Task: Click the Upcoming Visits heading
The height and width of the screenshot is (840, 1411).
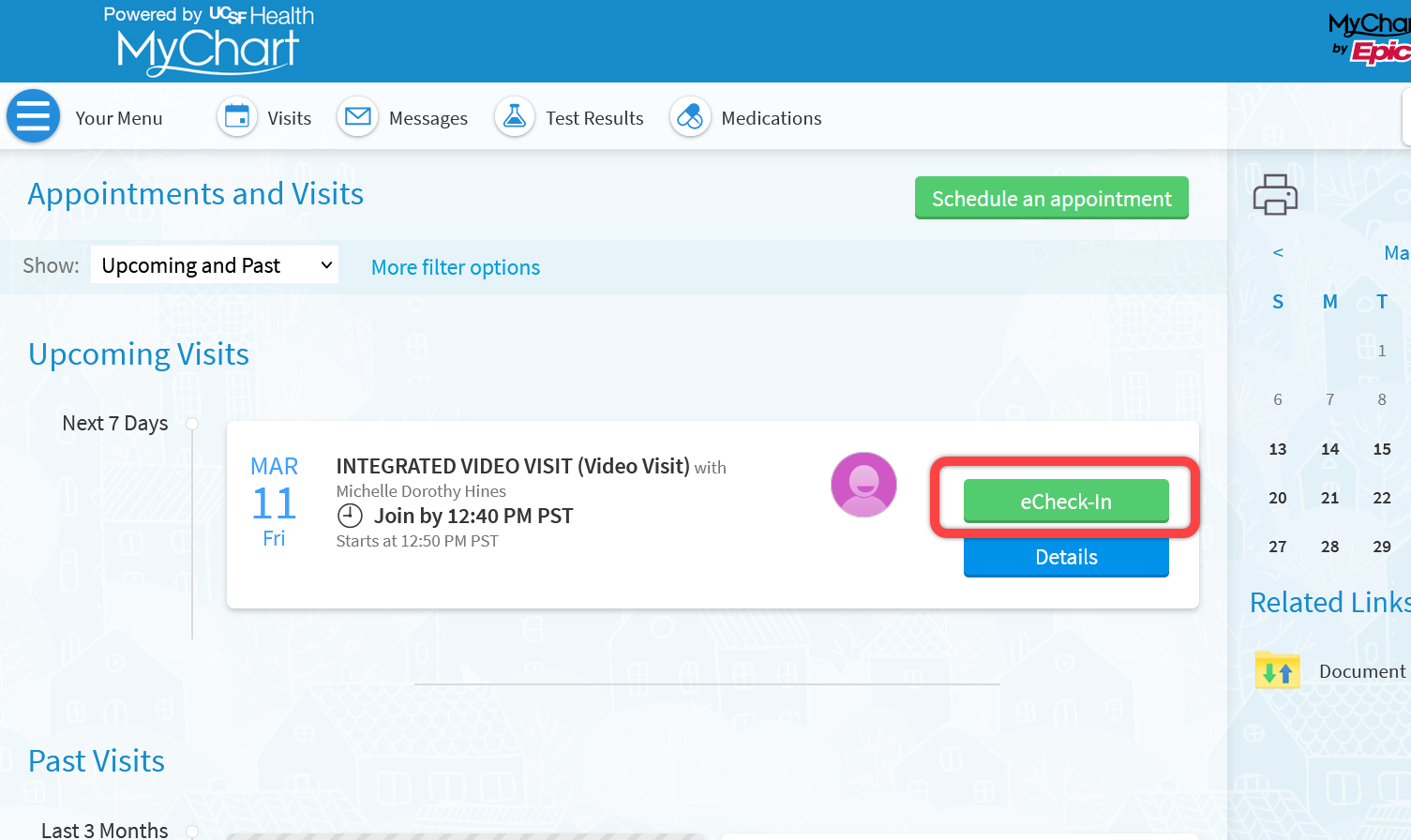Action: click(x=139, y=354)
